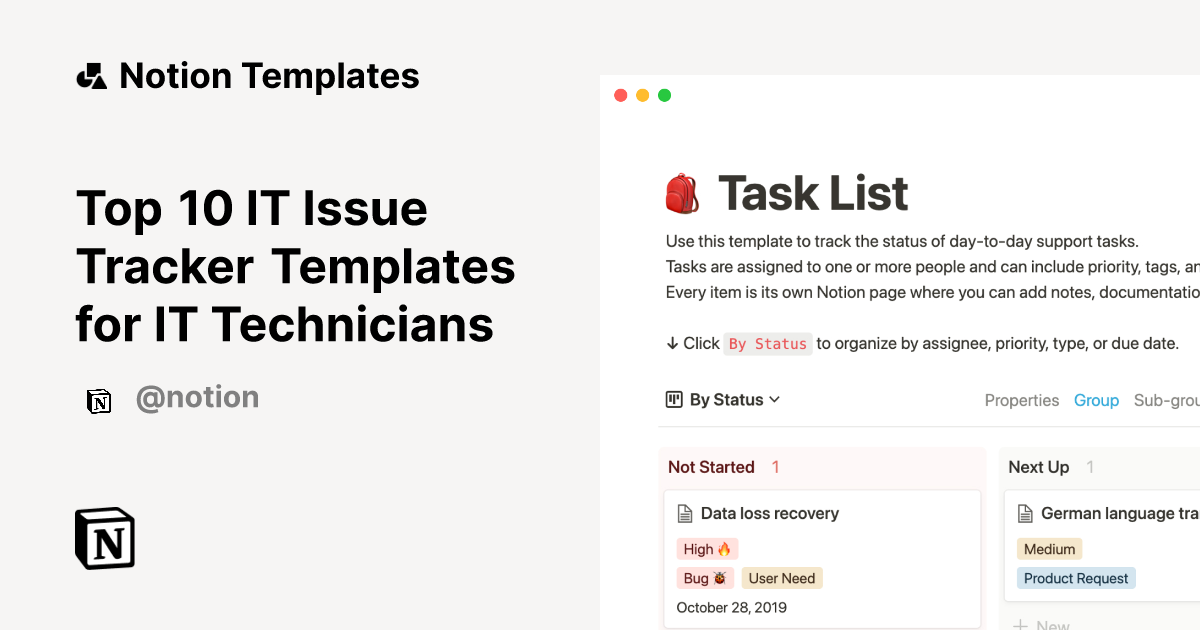Toggle the Bug tag on Data loss recovery

(705, 578)
